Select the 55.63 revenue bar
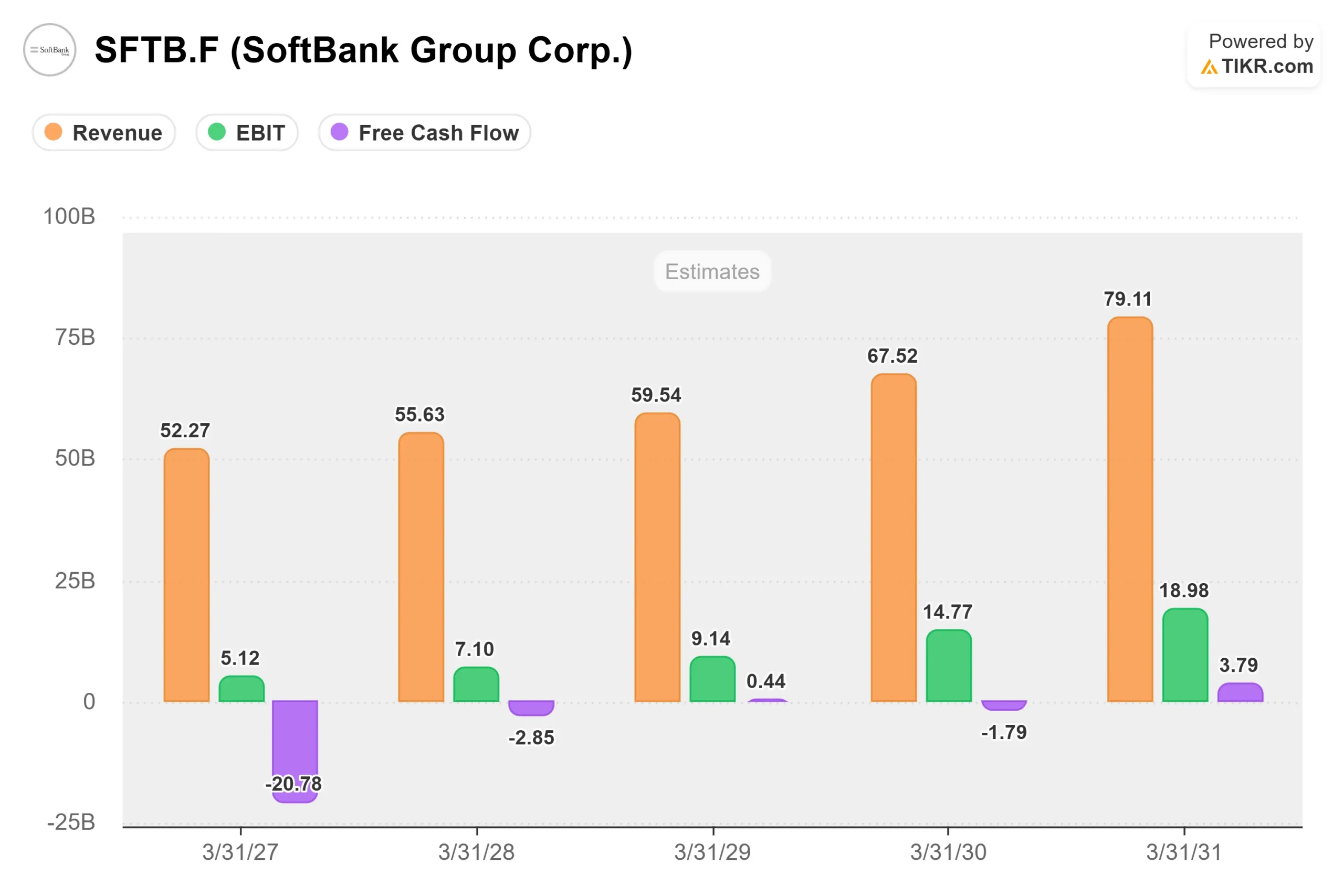The width and height of the screenshot is (1344, 896). point(421,567)
